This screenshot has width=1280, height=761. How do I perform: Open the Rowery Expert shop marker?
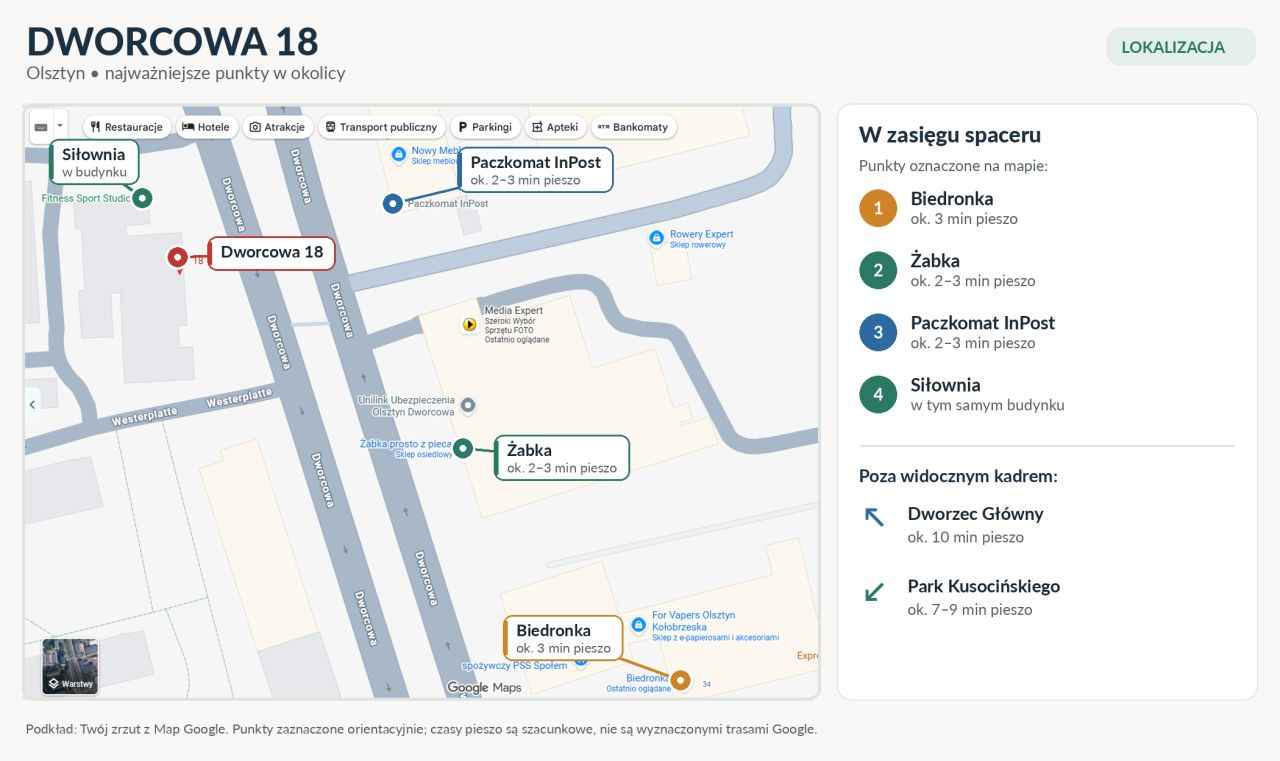[x=656, y=238]
